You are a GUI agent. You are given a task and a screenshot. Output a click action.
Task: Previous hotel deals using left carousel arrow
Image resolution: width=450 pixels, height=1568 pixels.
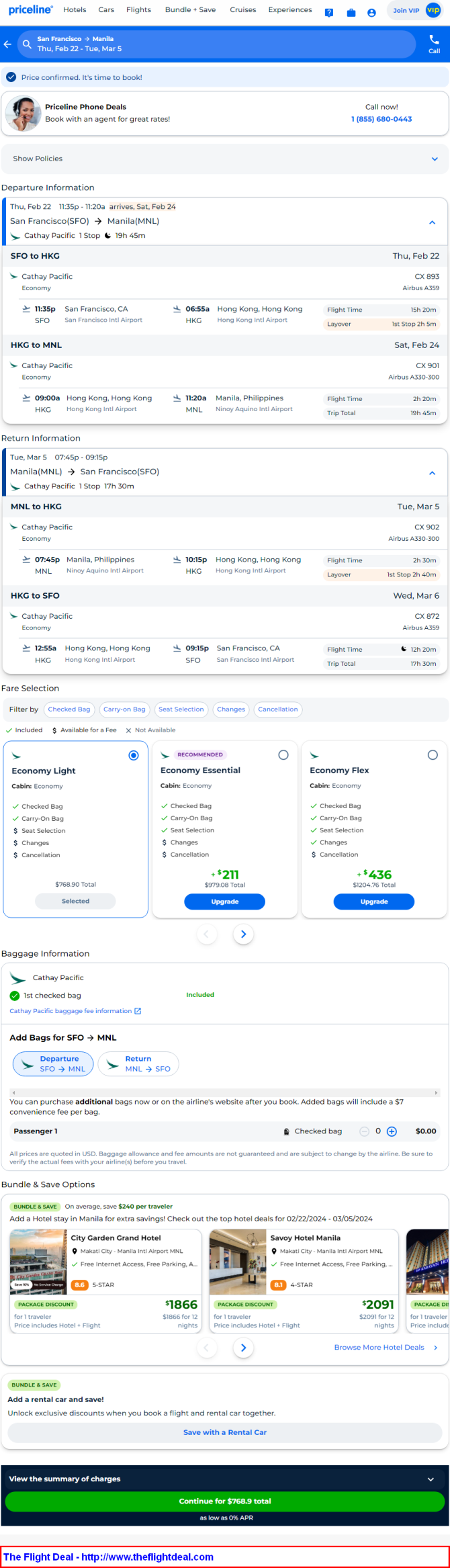(207, 1347)
